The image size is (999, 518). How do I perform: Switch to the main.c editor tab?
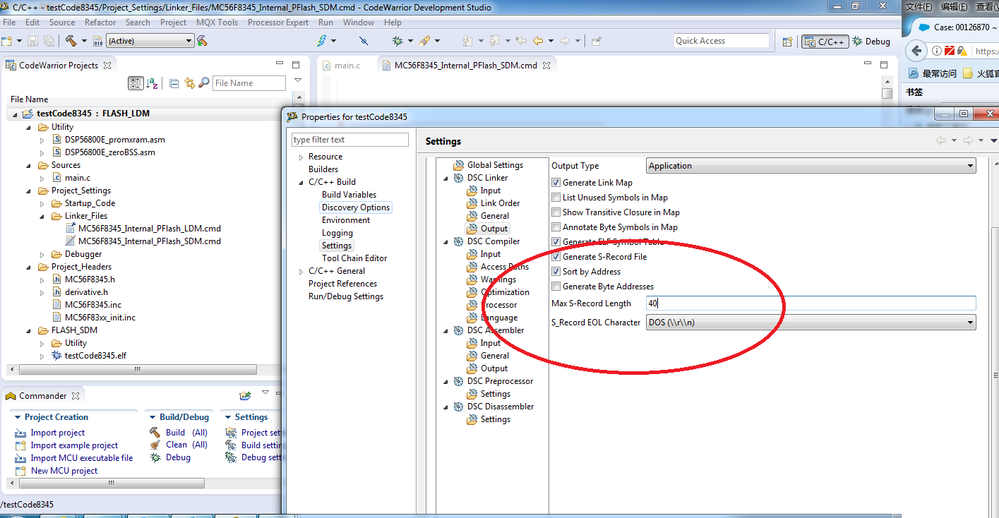[341, 66]
